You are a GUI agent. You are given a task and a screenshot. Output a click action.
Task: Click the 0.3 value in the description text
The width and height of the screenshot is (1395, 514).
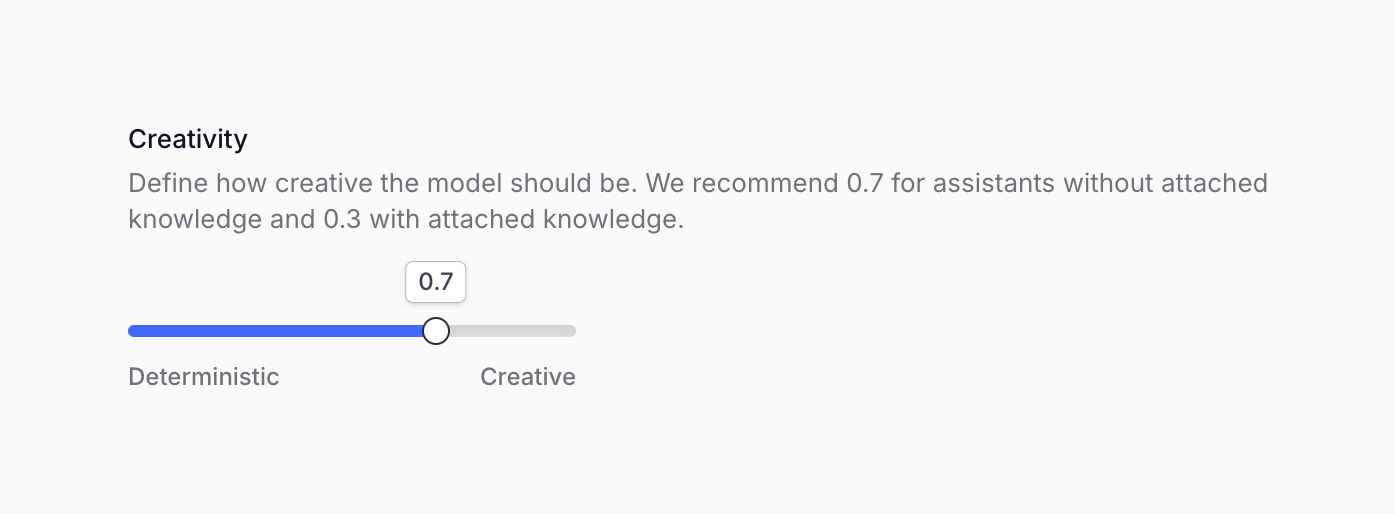click(x=343, y=219)
